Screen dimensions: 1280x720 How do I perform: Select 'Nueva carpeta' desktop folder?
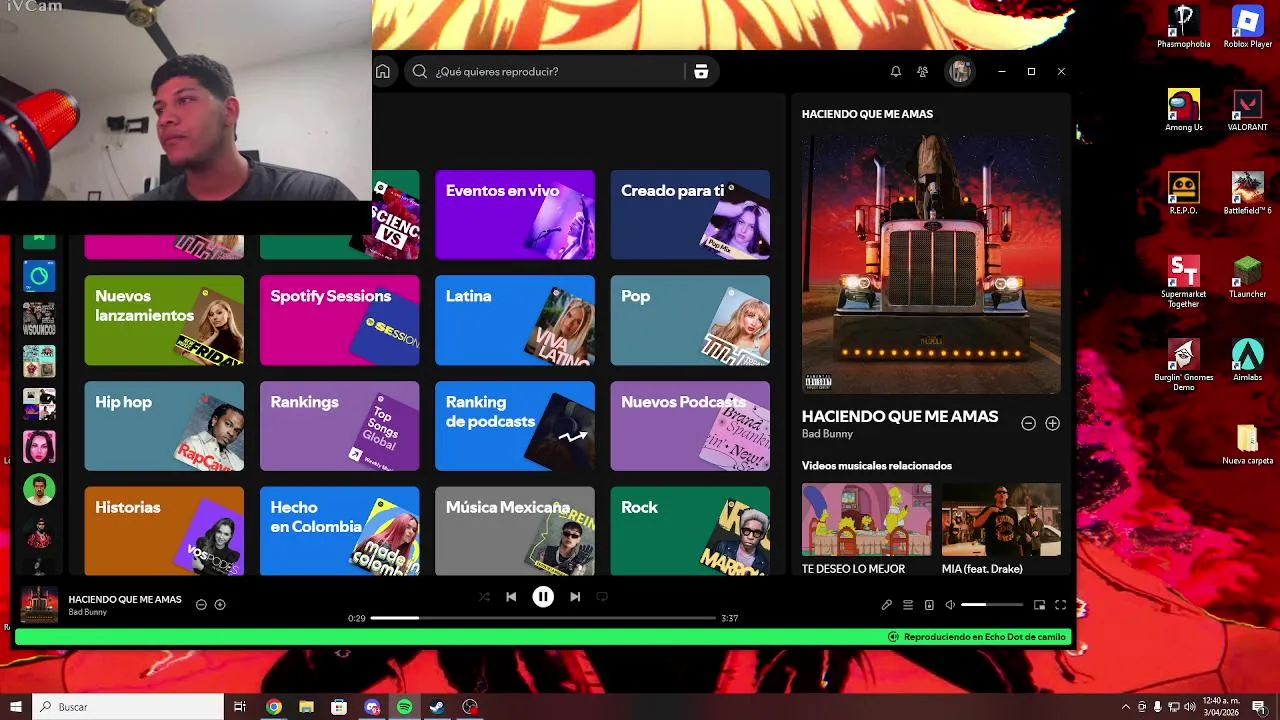pyautogui.click(x=1247, y=445)
